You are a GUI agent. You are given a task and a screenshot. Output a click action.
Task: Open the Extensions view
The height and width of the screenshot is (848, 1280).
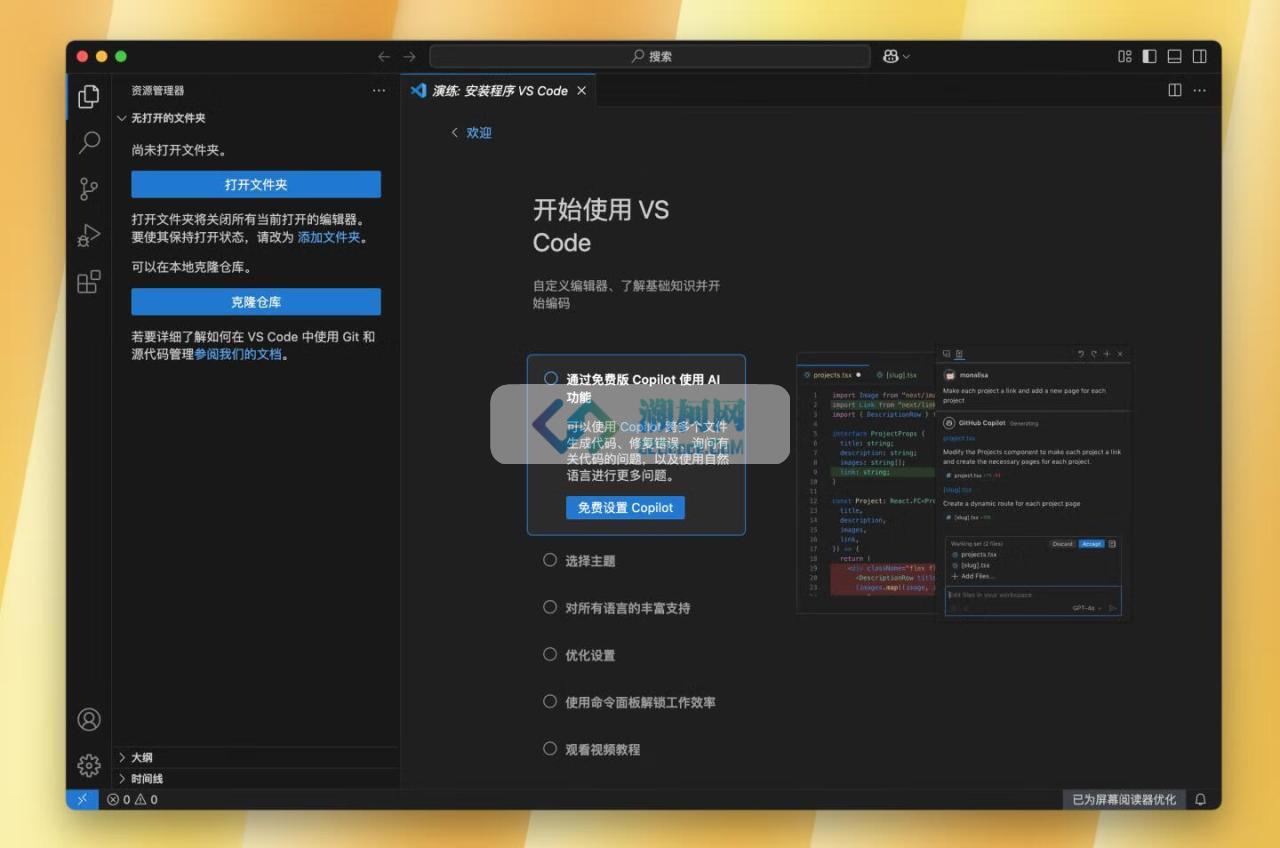click(x=89, y=282)
